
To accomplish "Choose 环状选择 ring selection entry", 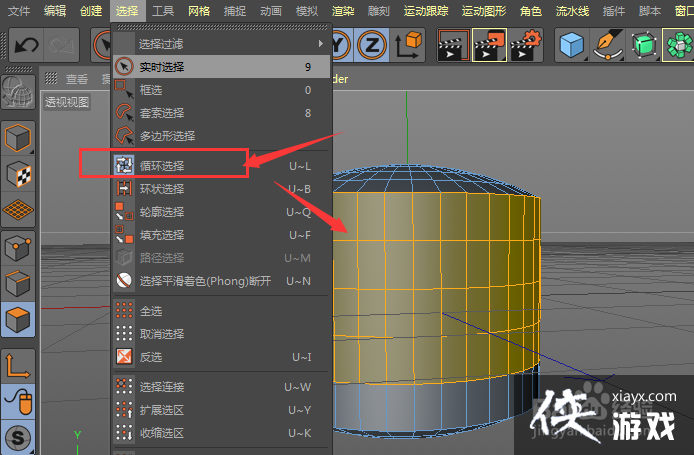I will point(162,189).
